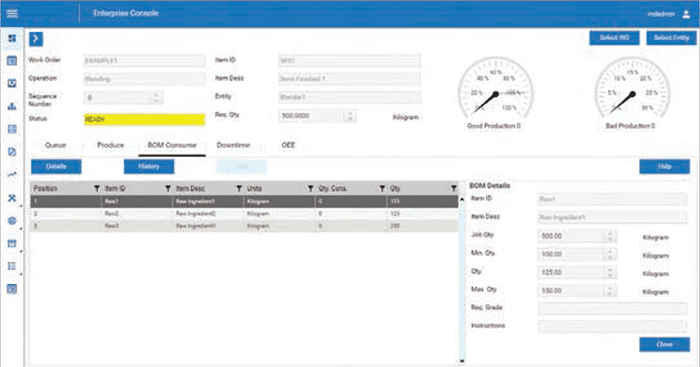The height and width of the screenshot is (367, 700).
Task: Select the Raw3 row in the table
Action: pos(244,226)
